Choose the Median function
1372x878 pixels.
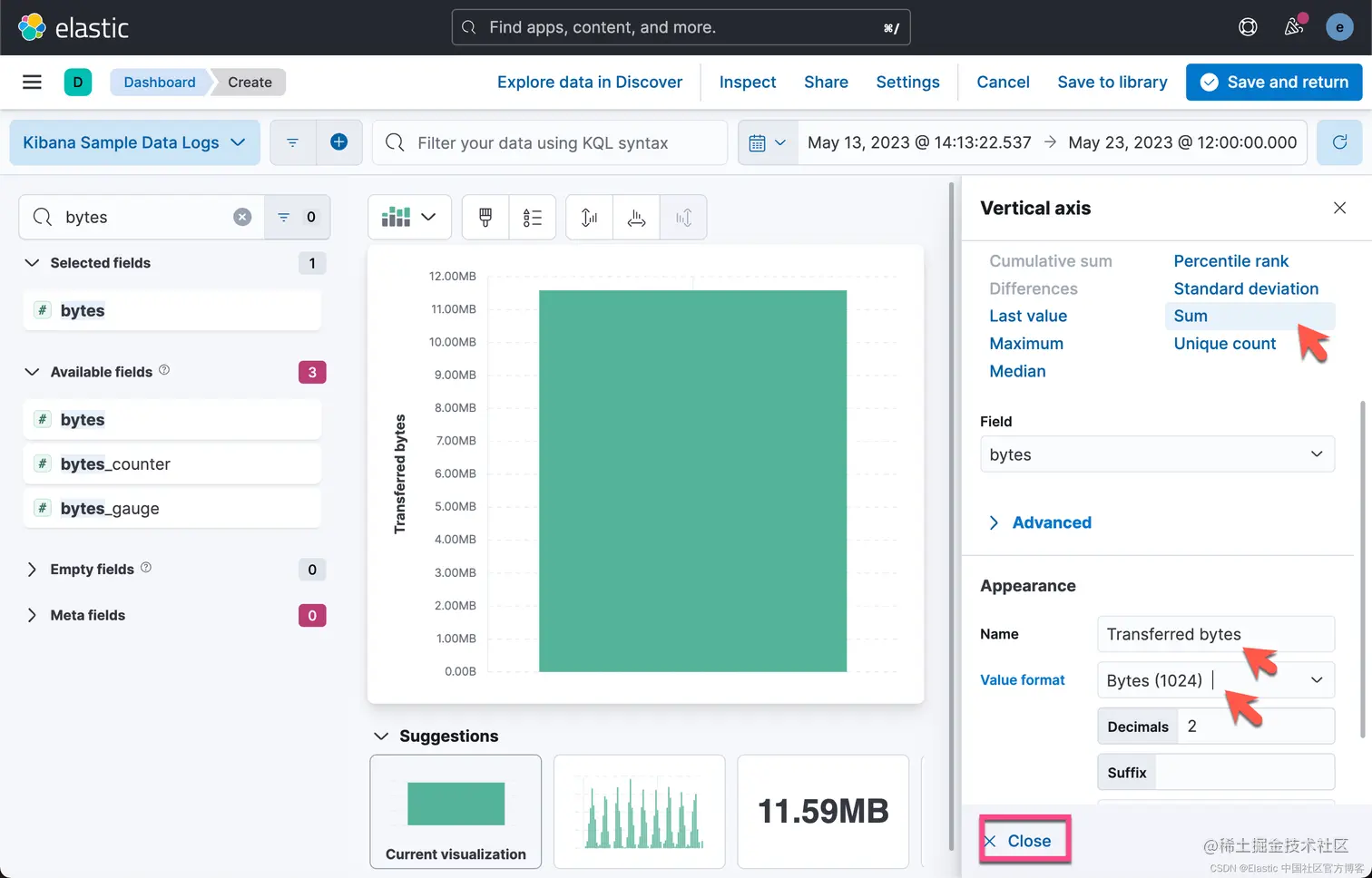pyautogui.click(x=1017, y=371)
